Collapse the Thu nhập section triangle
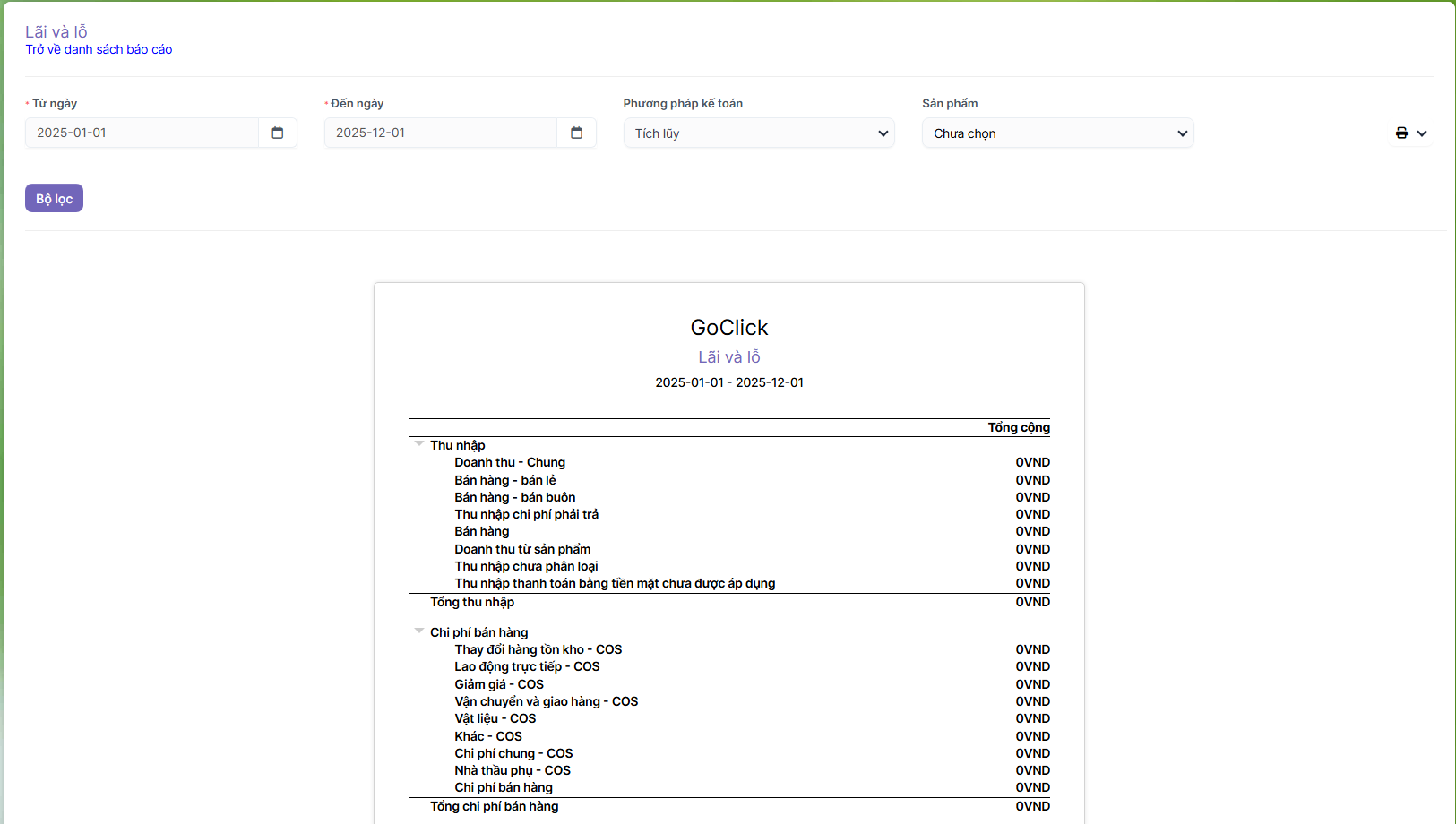Viewport: 1456px width, 824px height. coord(418,444)
